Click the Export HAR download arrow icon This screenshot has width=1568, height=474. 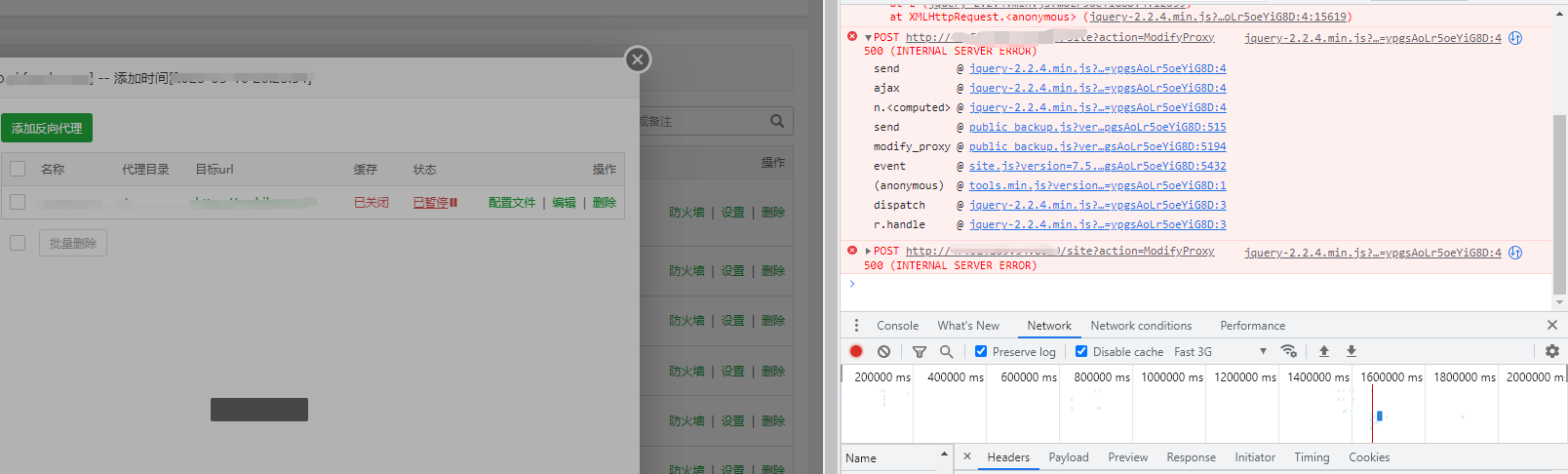tap(1352, 351)
